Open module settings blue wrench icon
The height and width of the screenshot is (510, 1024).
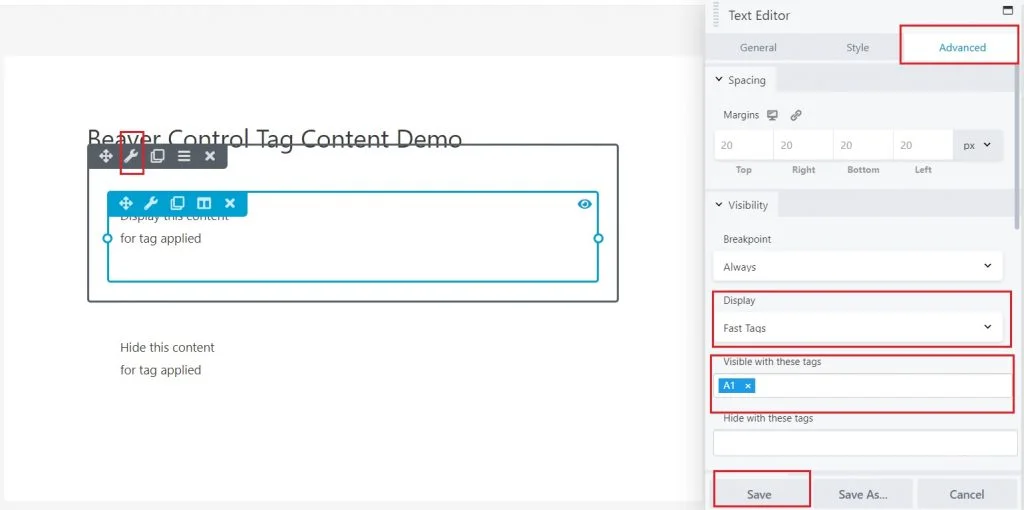pos(151,203)
